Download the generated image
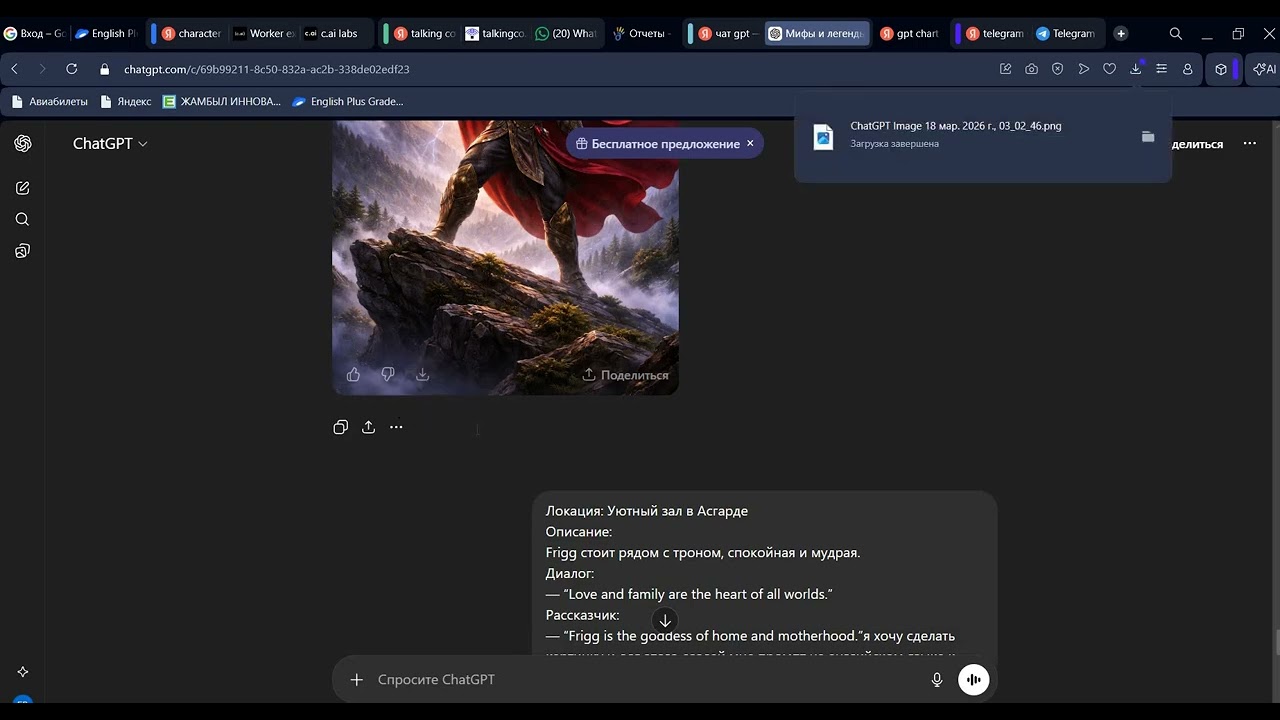 422,375
